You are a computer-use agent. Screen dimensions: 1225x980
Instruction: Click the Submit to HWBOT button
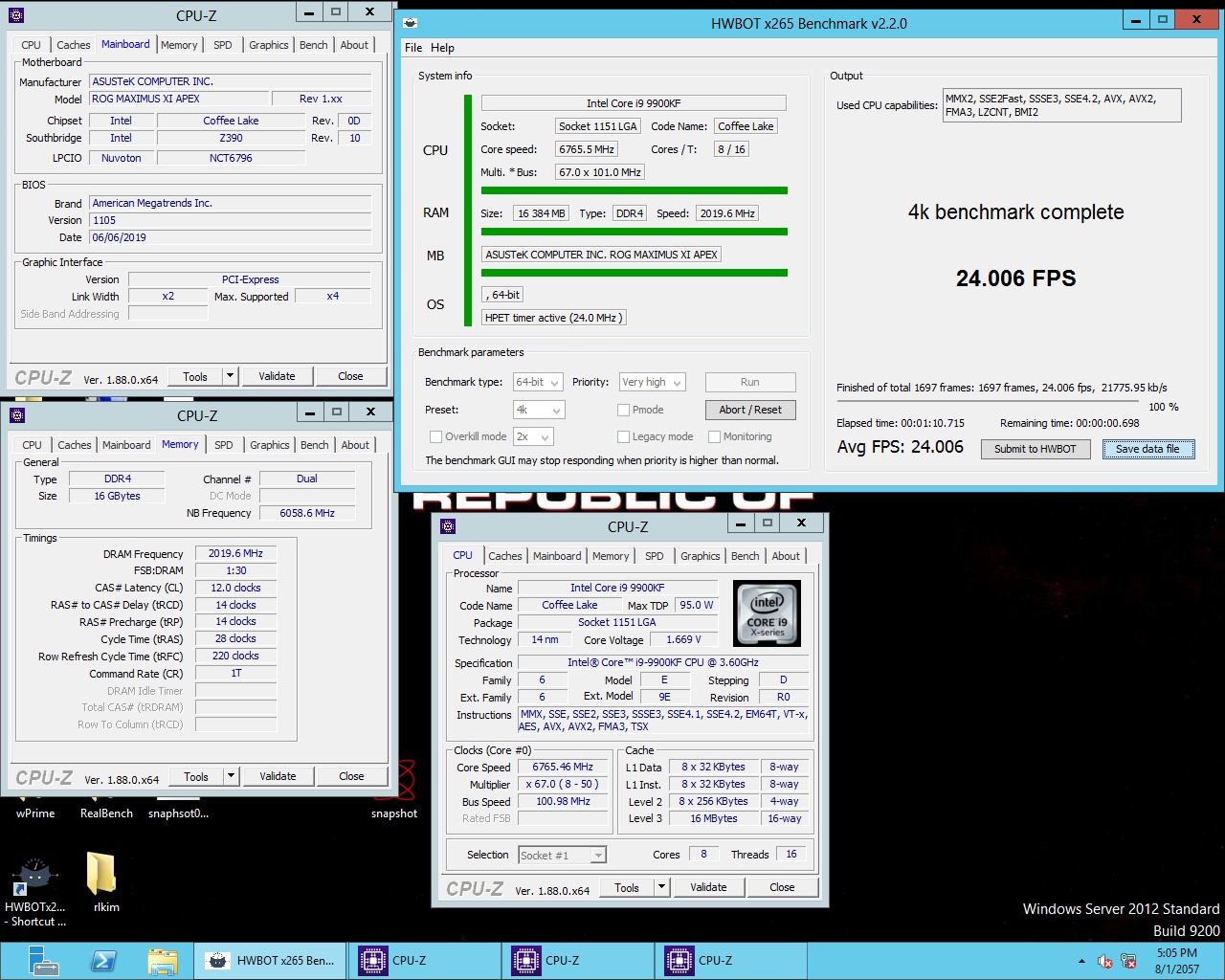(x=1036, y=449)
